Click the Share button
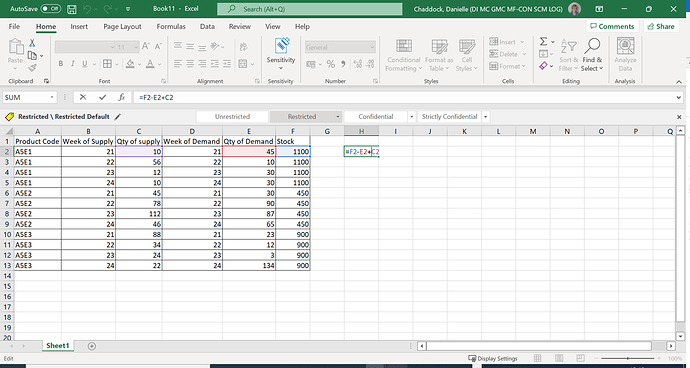 click(x=661, y=26)
